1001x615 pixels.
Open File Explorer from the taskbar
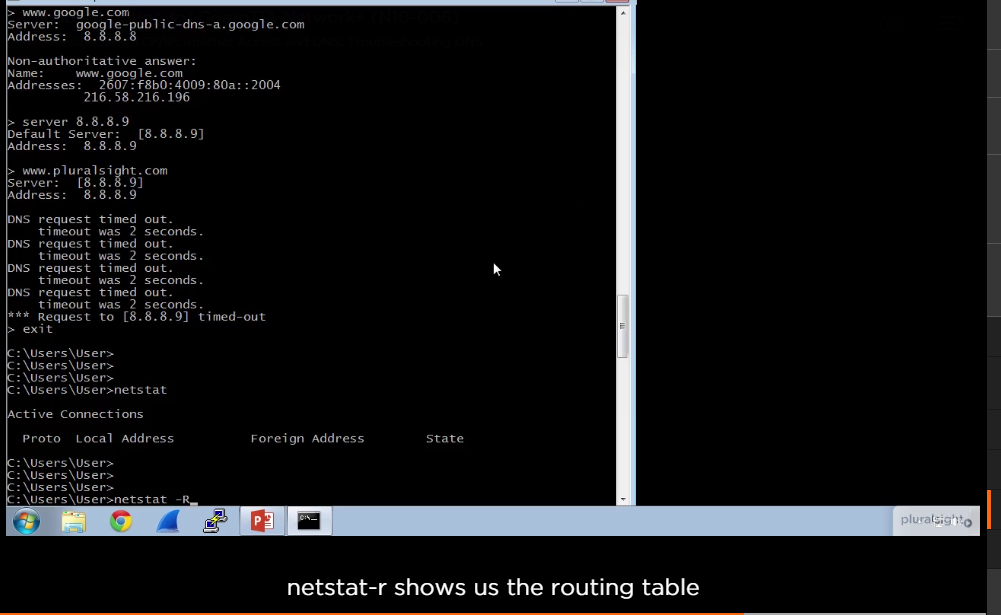(x=73, y=521)
